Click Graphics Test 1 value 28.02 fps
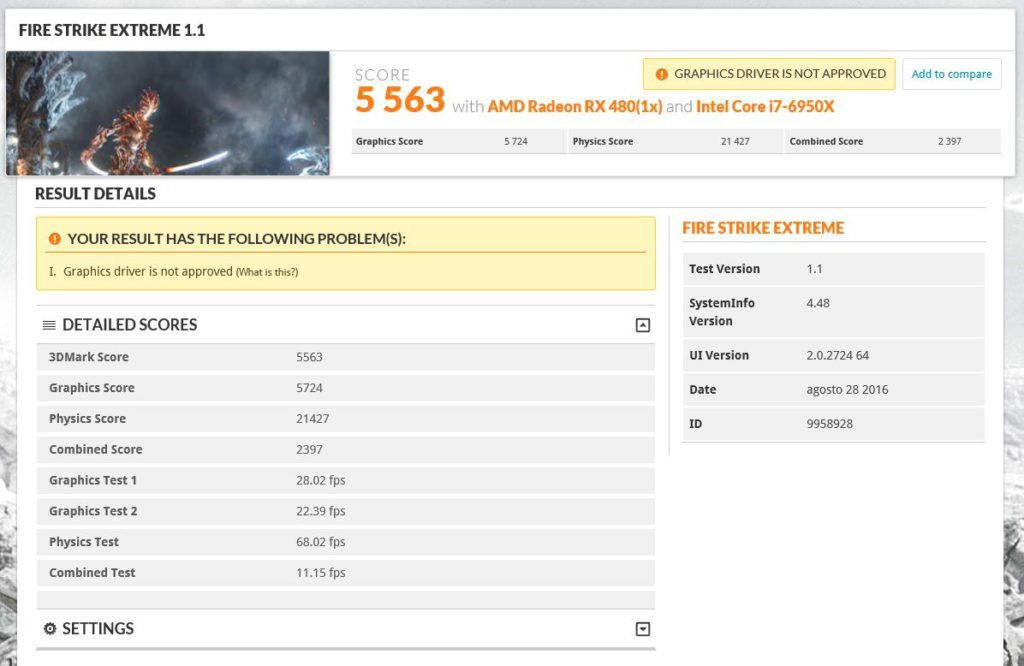 [321, 481]
